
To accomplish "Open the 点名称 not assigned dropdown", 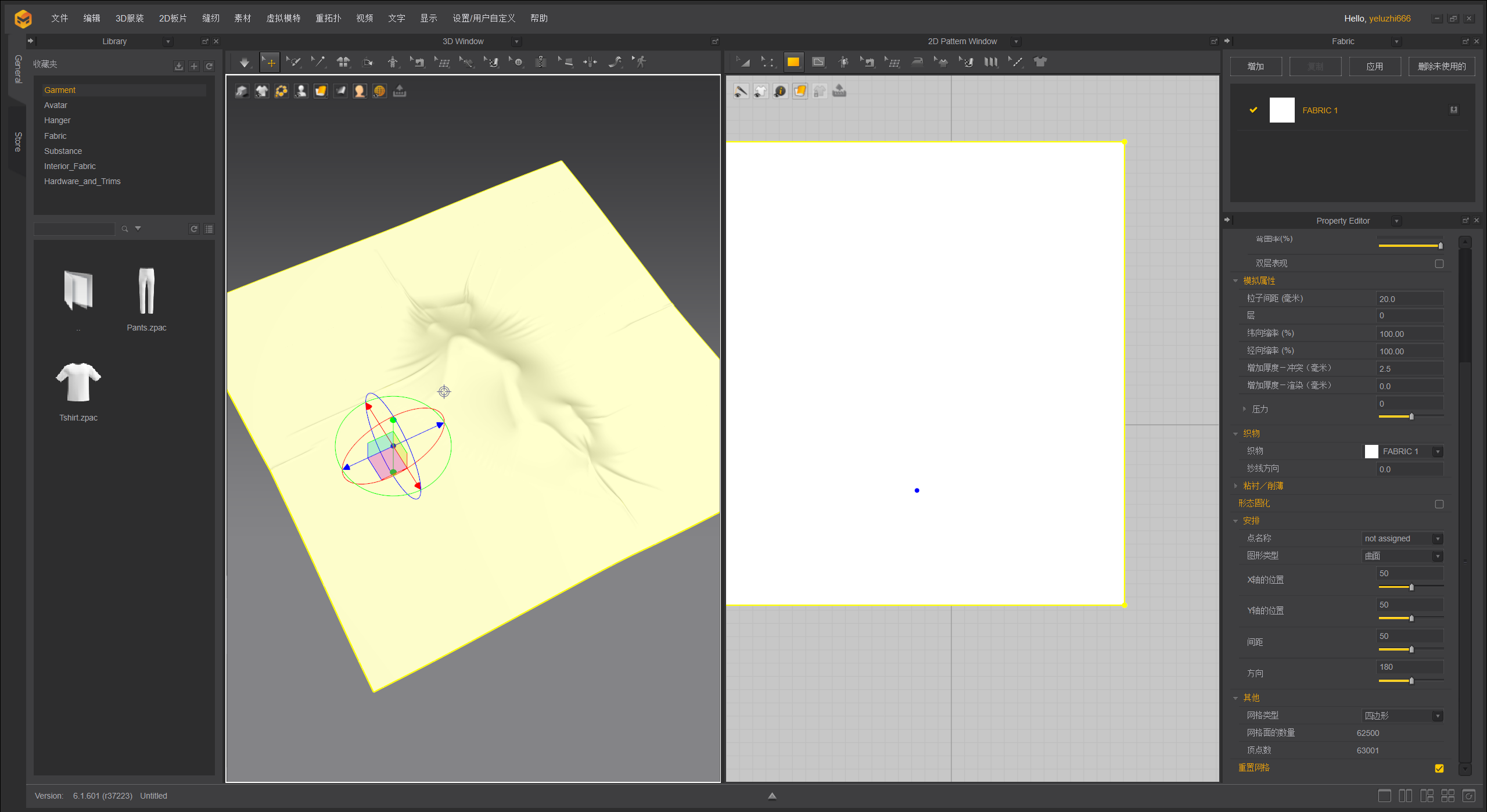I will (1402, 539).
